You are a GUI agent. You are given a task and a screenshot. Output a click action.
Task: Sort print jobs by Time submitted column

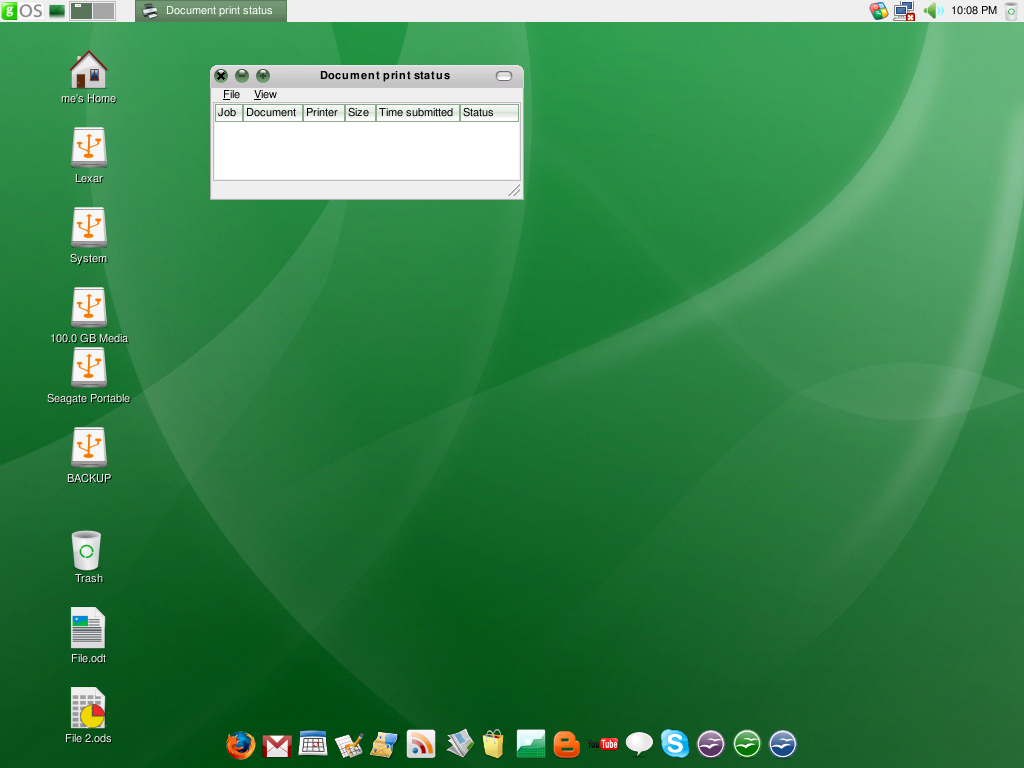coord(417,112)
